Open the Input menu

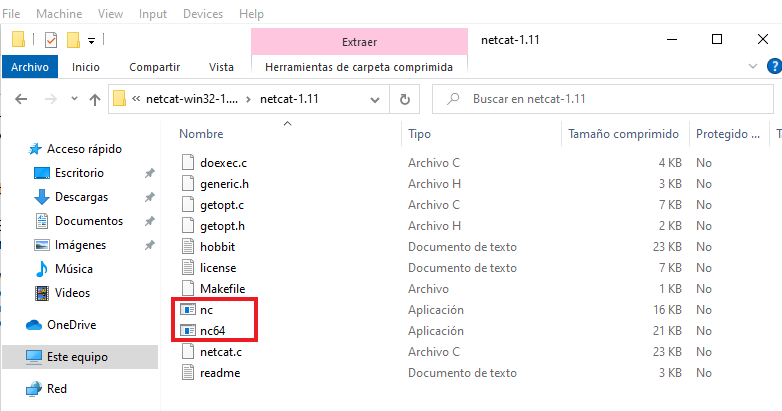153,13
